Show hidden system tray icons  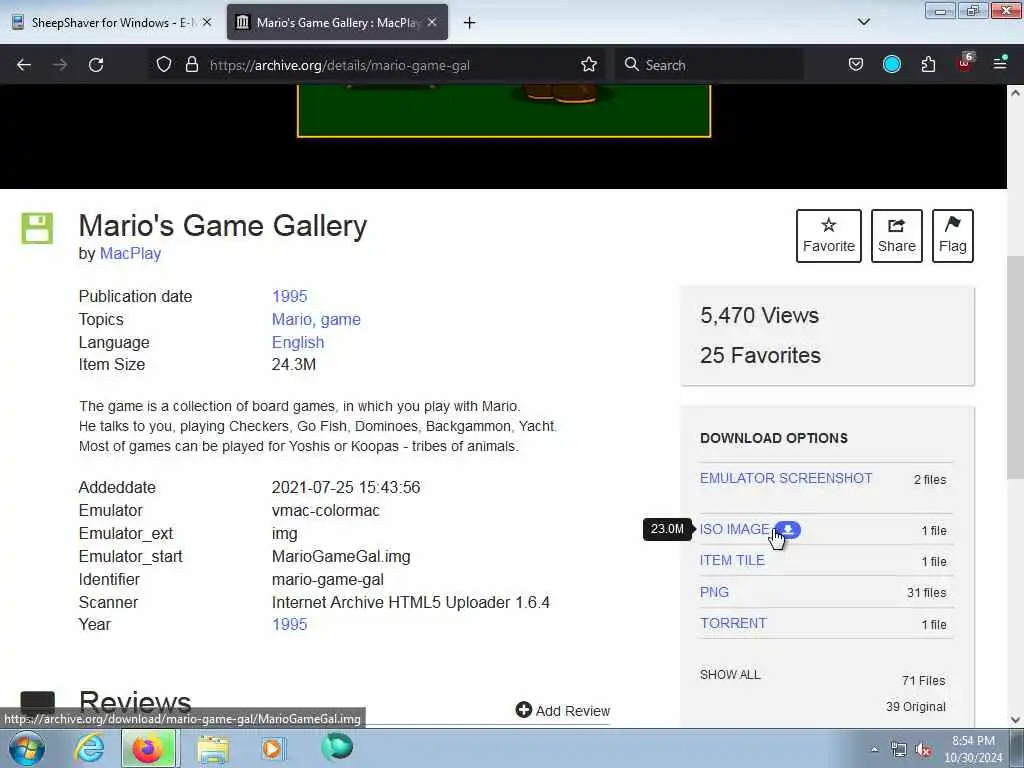click(874, 750)
